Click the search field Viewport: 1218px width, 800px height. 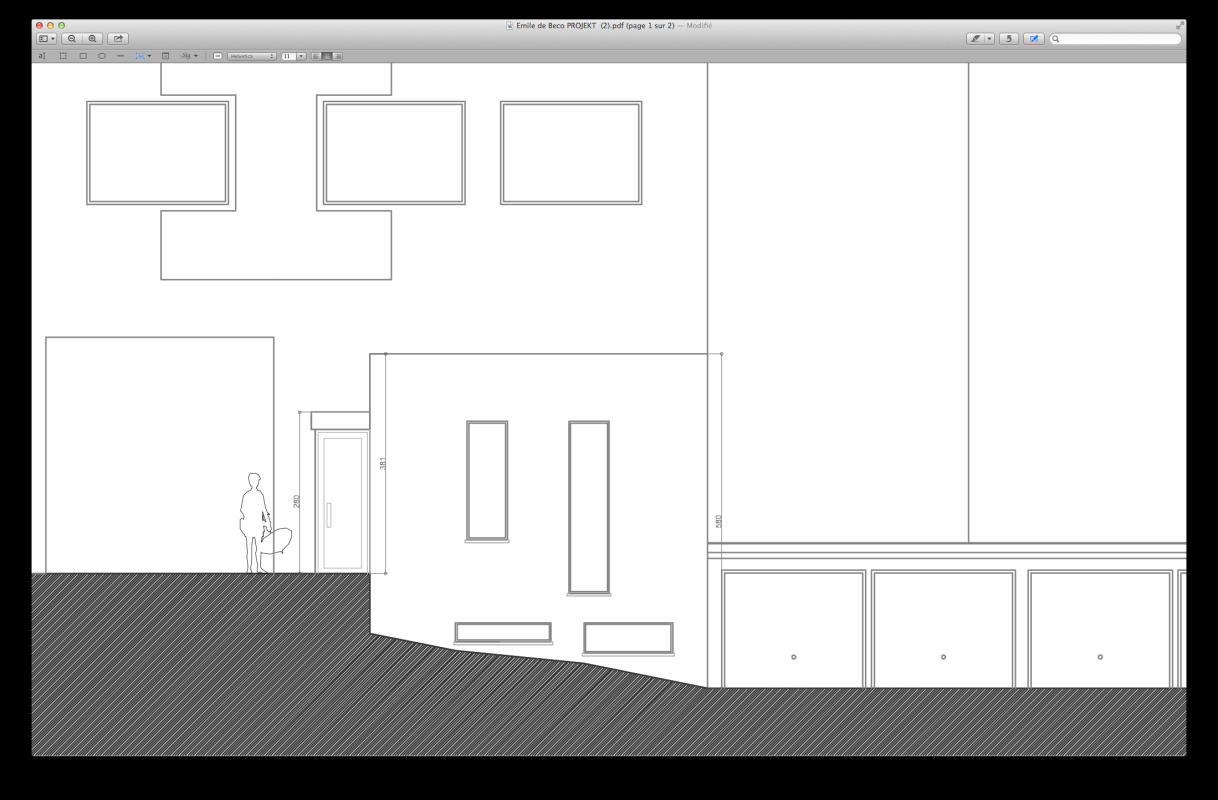pyautogui.click(x=1119, y=39)
